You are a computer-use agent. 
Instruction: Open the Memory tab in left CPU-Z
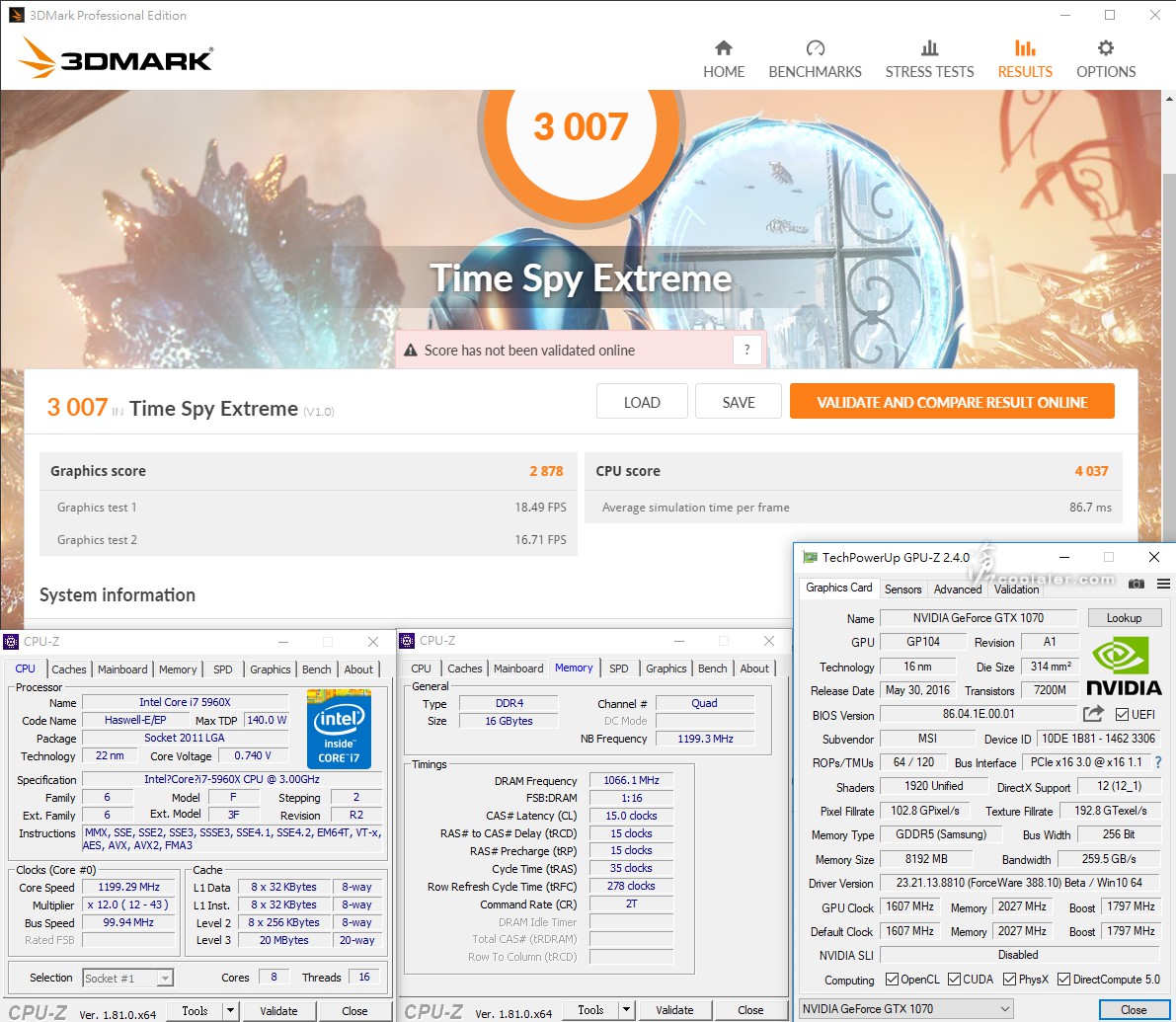(178, 668)
